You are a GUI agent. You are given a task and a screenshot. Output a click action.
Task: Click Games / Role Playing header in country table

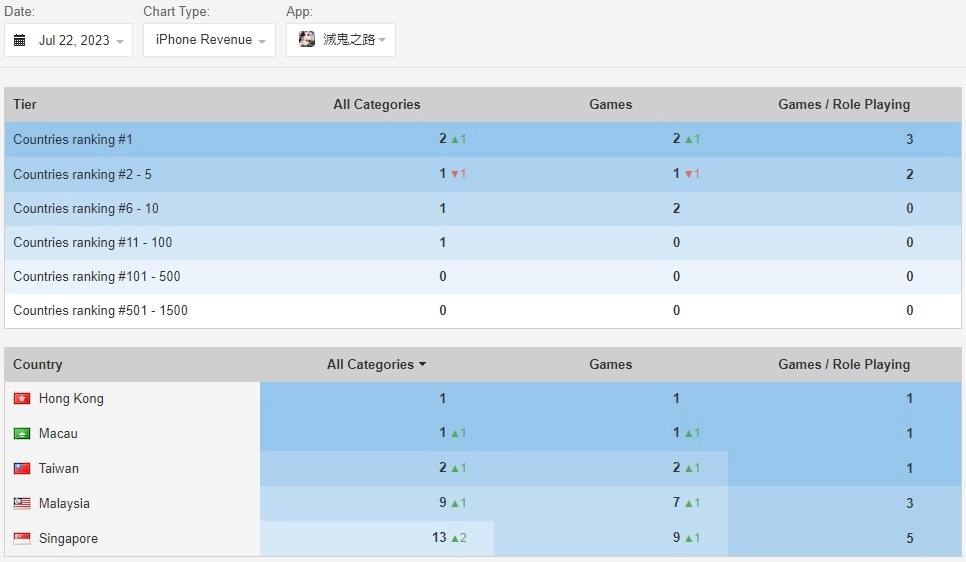pos(844,365)
